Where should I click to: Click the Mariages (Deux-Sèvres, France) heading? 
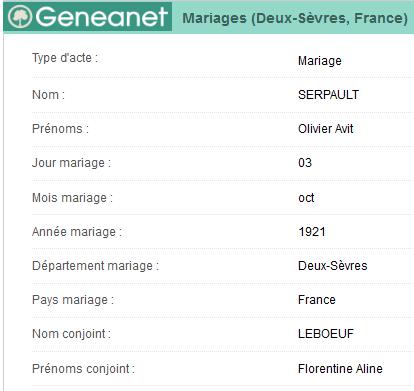pyautogui.click(x=295, y=18)
